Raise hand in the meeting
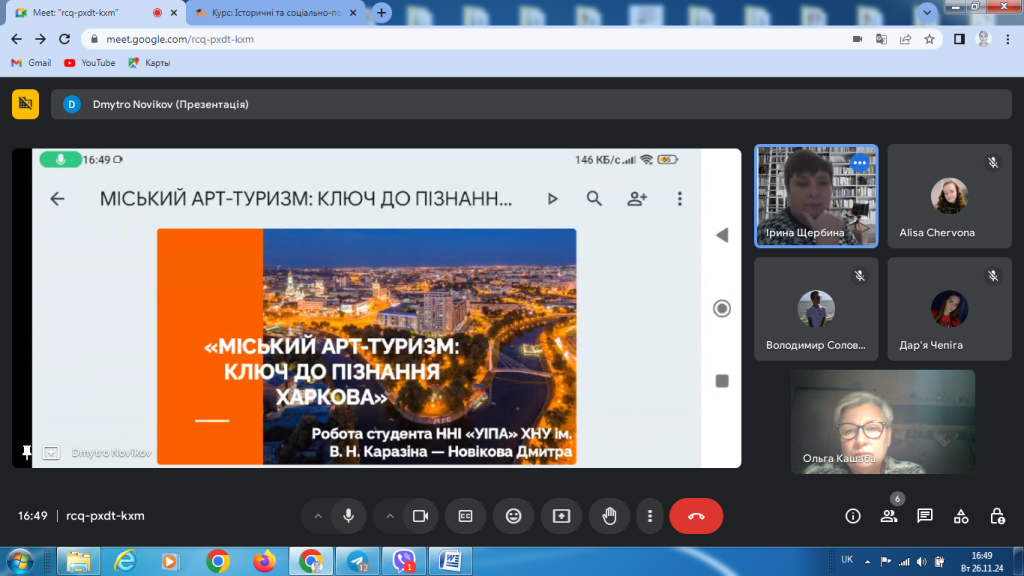This screenshot has width=1024, height=576. [x=608, y=516]
